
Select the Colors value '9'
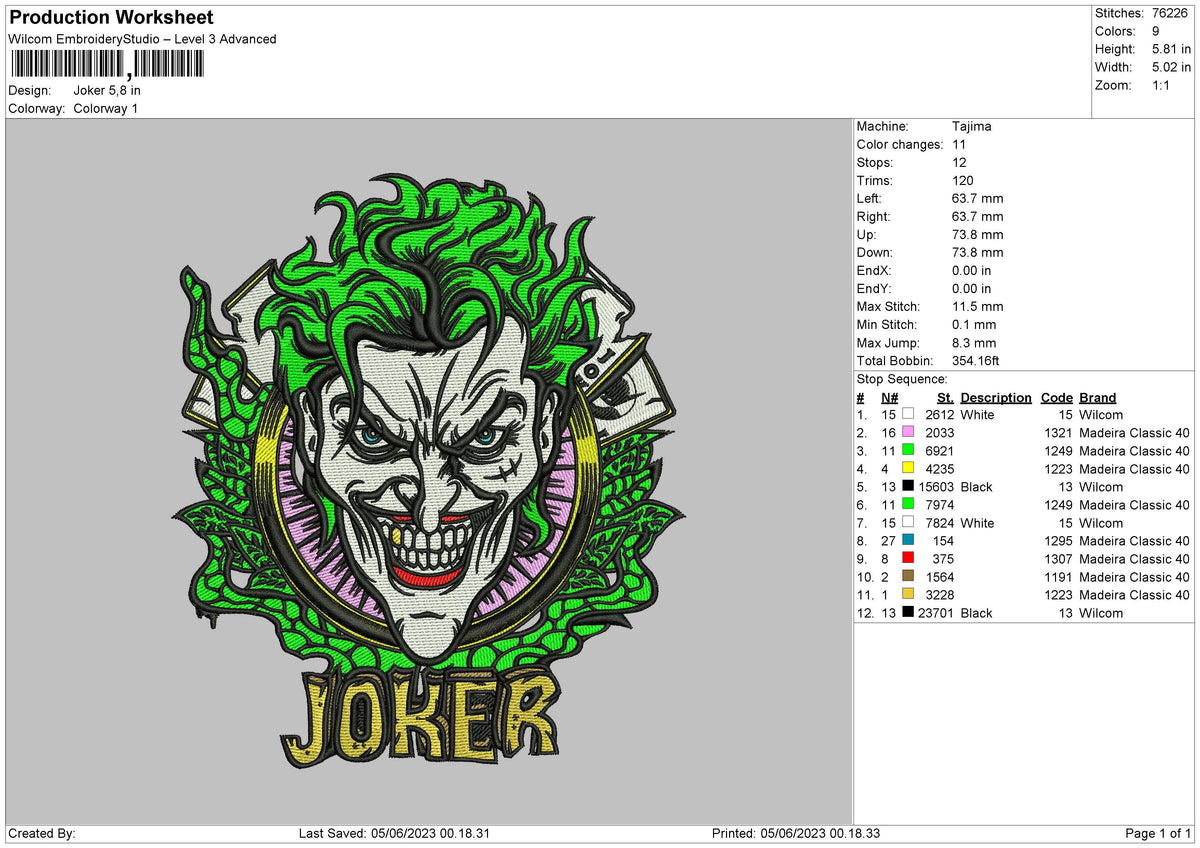point(1156,31)
